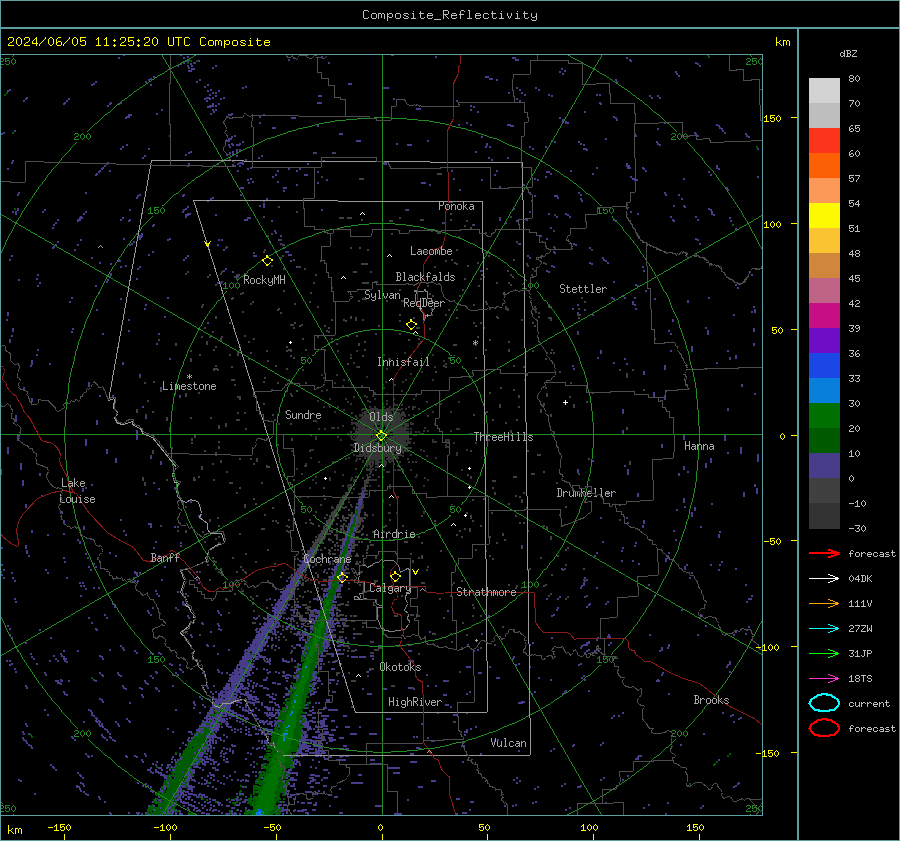This screenshot has width=900, height=841.
Task: Click the Composite_Reflectivity title text
Action: (x=449, y=15)
